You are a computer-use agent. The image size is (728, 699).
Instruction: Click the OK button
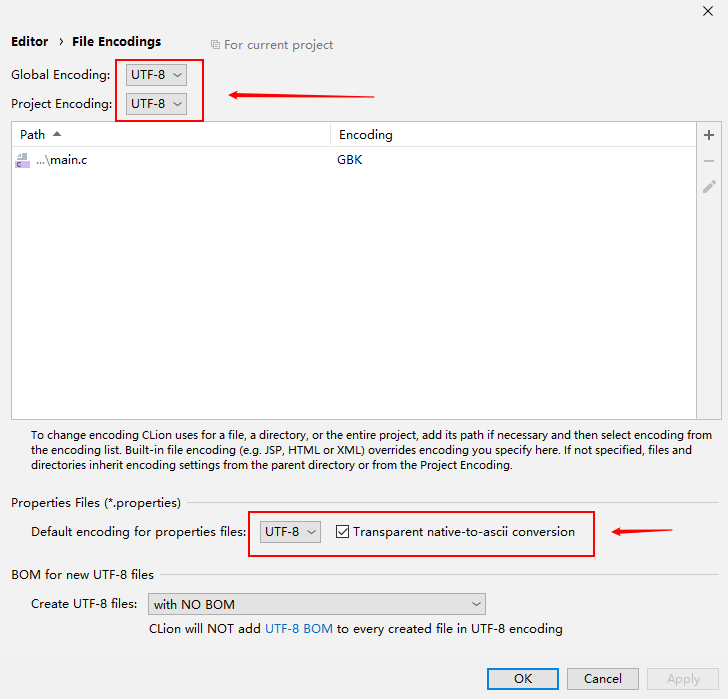523,679
